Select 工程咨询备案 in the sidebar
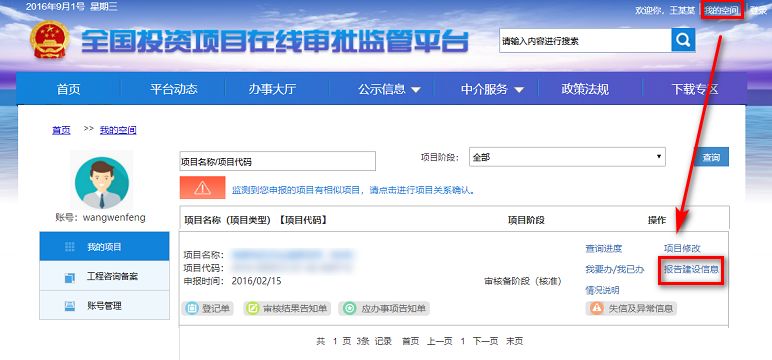The height and width of the screenshot is (360, 772). pyautogui.click(x=104, y=276)
